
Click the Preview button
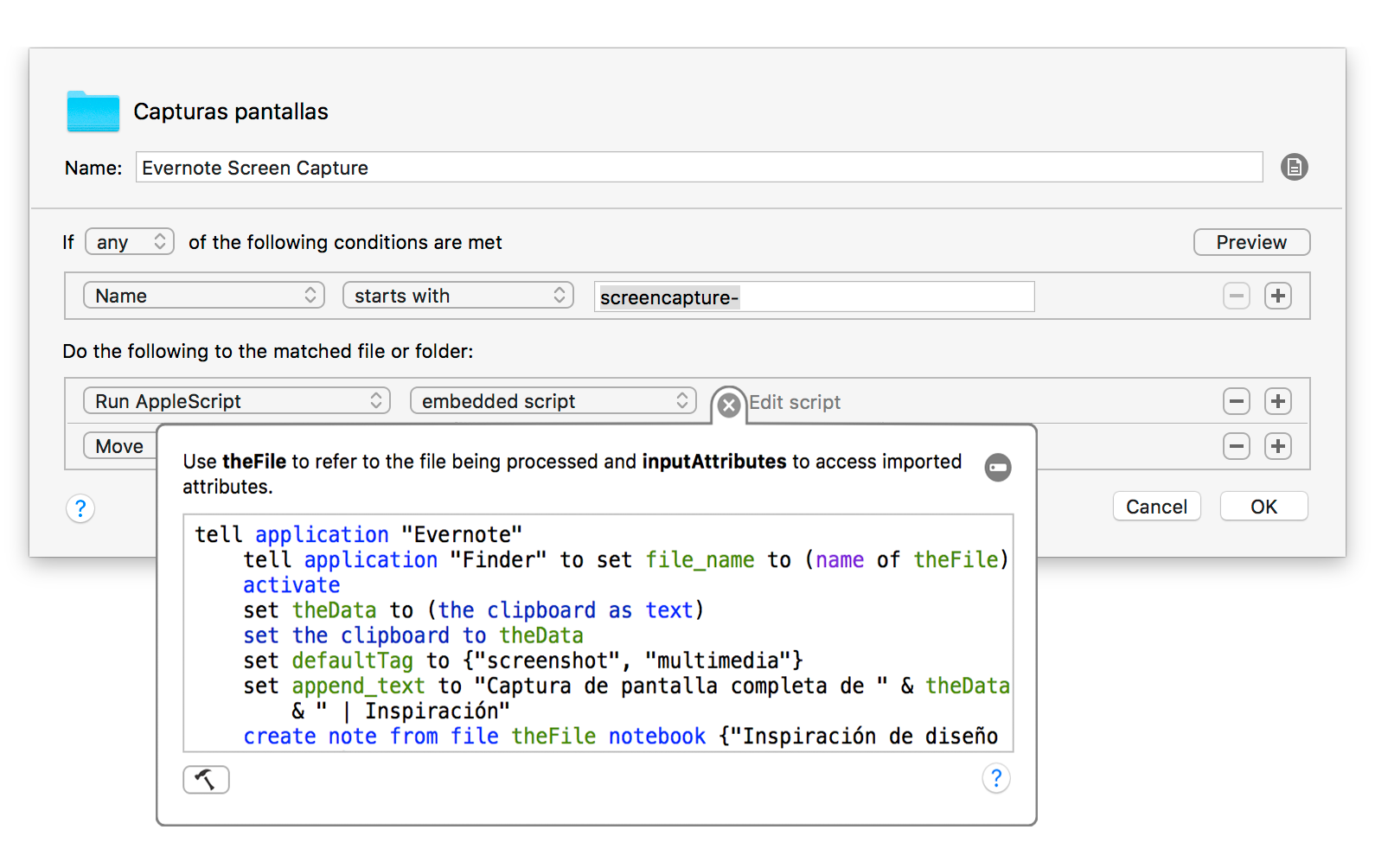pyautogui.click(x=1251, y=242)
